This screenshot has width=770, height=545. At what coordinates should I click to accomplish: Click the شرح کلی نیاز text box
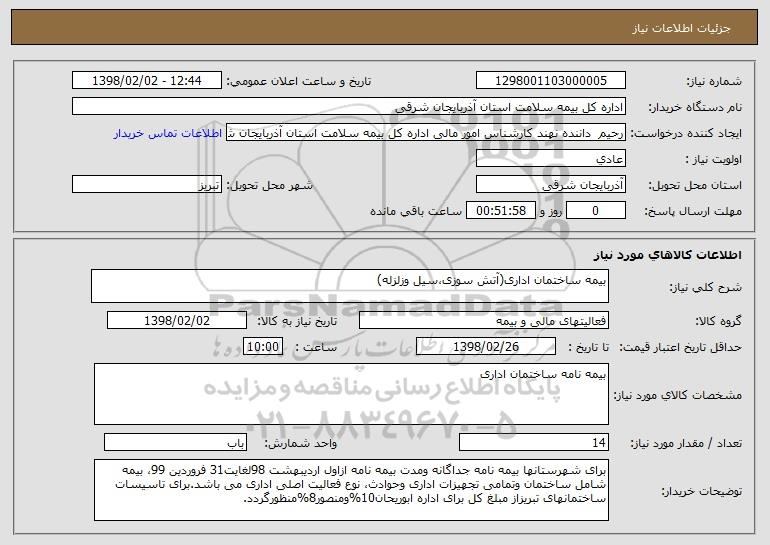click(x=350, y=286)
